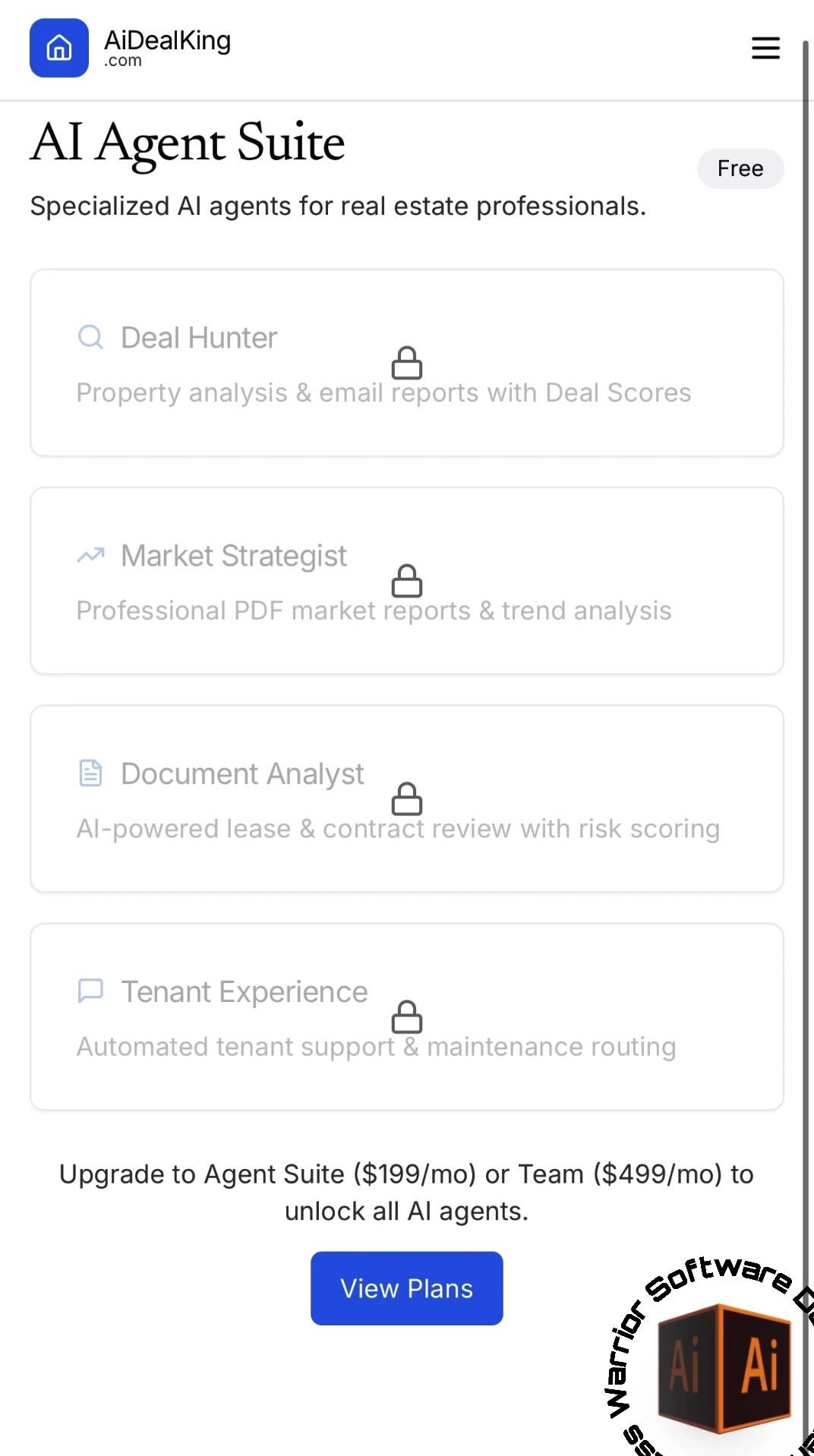Click the Tenant Experience chat icon

click(x=90, y=991)
